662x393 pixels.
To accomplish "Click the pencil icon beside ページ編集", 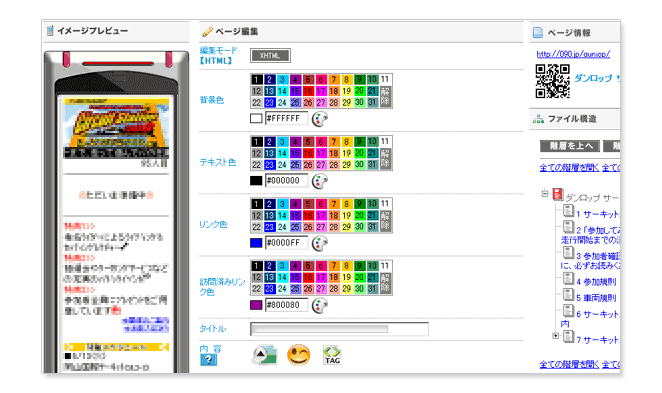I will [207, 32].
